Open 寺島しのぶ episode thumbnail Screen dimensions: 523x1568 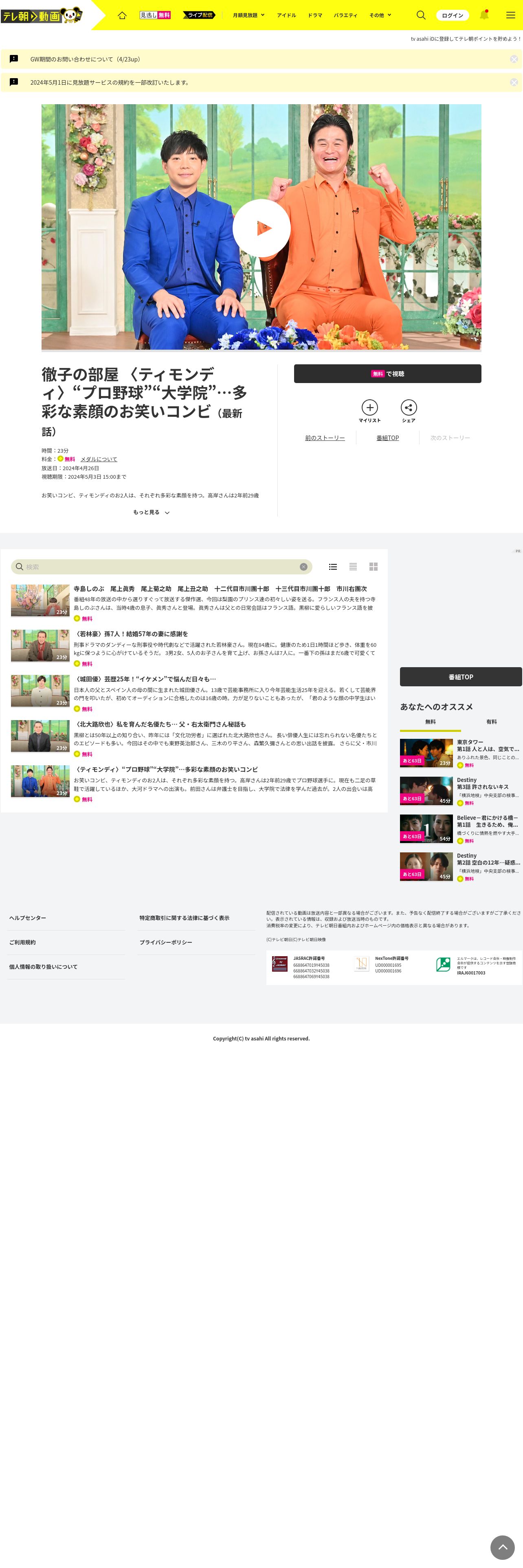point(40,600)
